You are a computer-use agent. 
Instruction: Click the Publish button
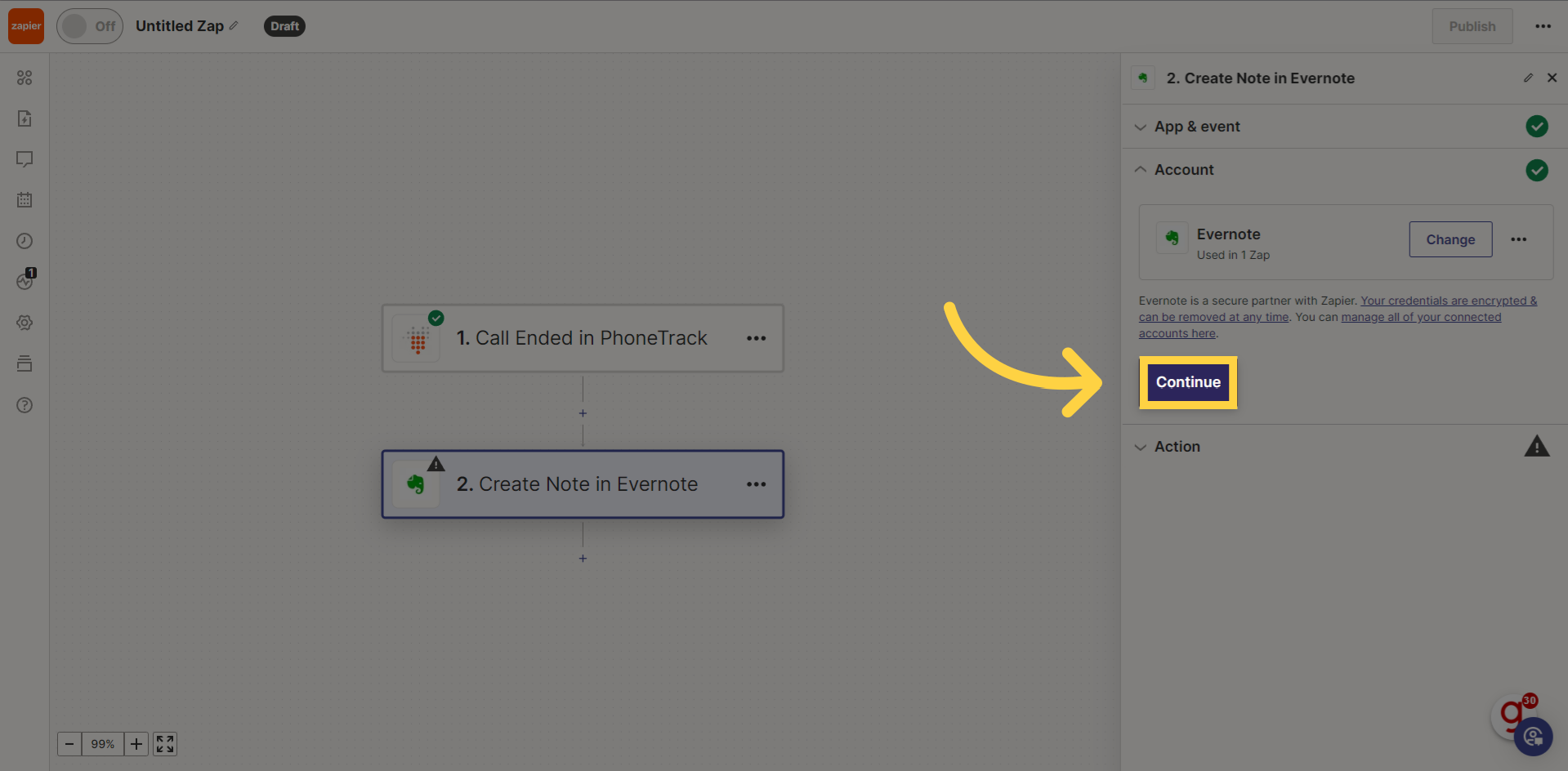point(1472,26)
